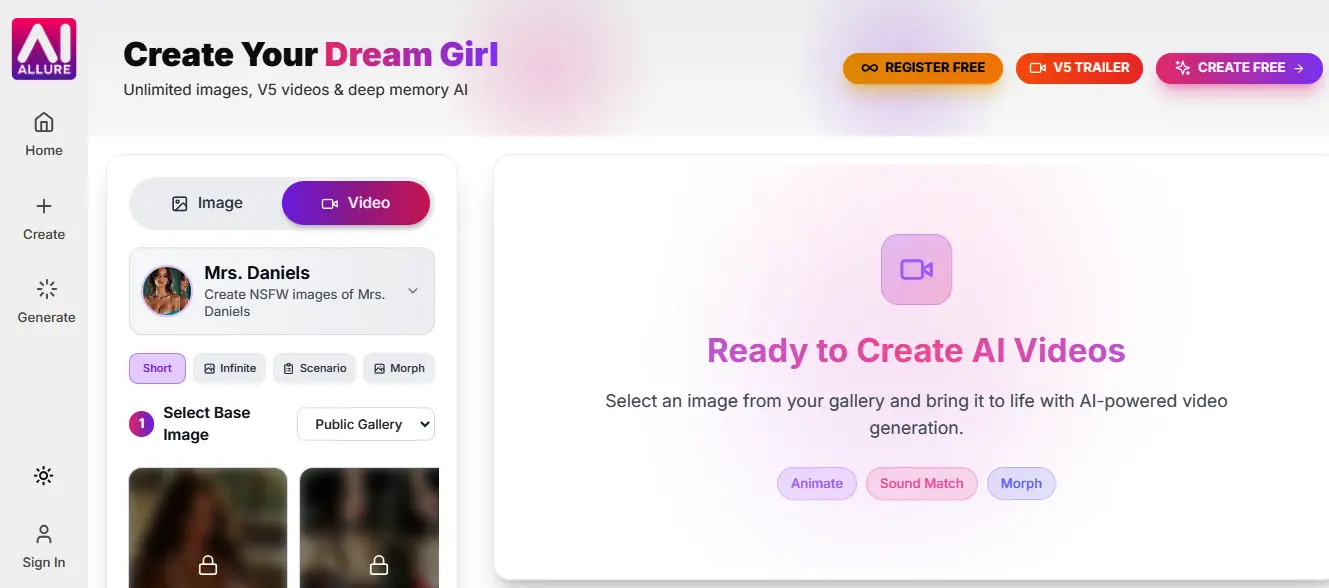Expand the Mrs. Daniels character selector chevron
1329x588 pixels.
pos(413,291)
